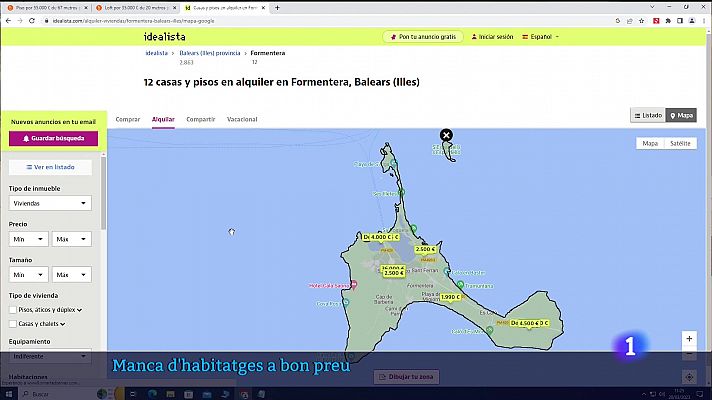Image resolution: width=712 pixels, height=400 pixels.
Task: Toggle the browser side panel icon
Action: [x=680, y=21]
